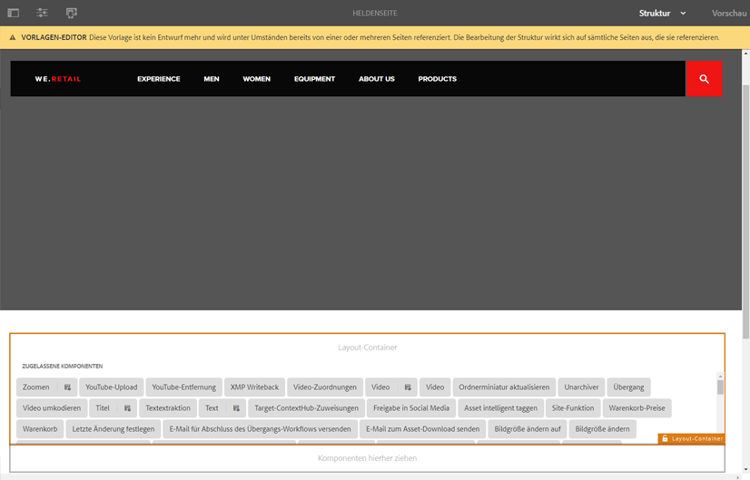Click Ordnerminiatur aktualisieren chip
The image size is (750, 480).
504,387
